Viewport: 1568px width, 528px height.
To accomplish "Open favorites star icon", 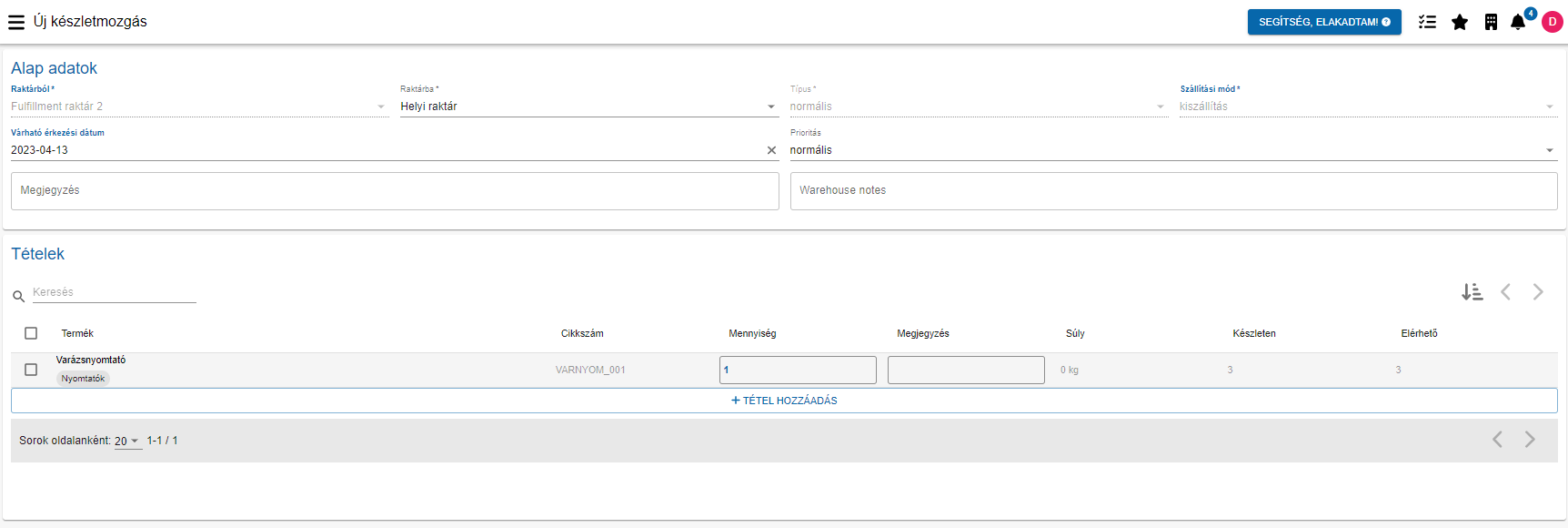I will (1460, 22).
